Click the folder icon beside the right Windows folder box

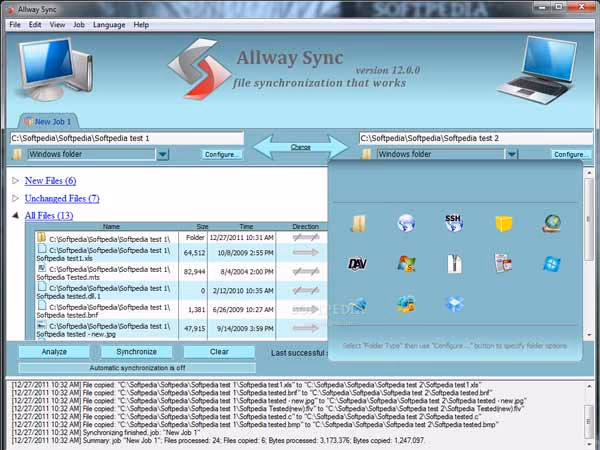pyautogui.click(x=367, y=154)
